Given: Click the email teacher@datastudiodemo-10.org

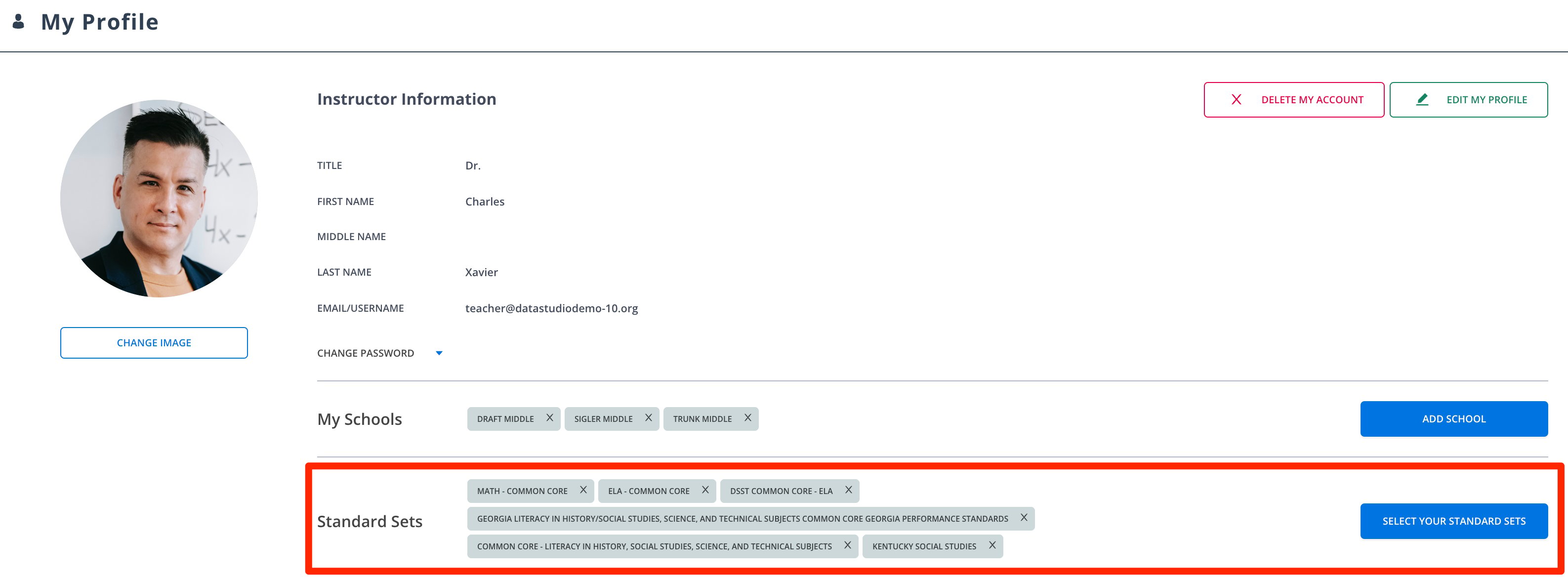Looking at the screenshot, I should tap(551, 308).
